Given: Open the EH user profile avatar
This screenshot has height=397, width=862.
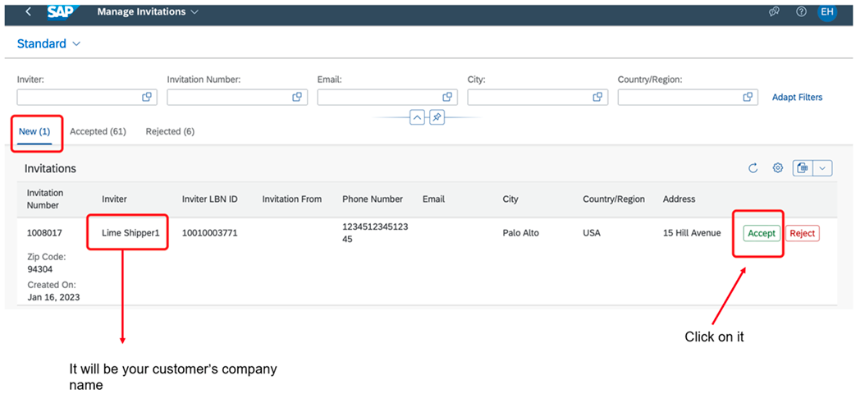Looking at the screenshot, I should pyautogui.click(x=827, y=12).
